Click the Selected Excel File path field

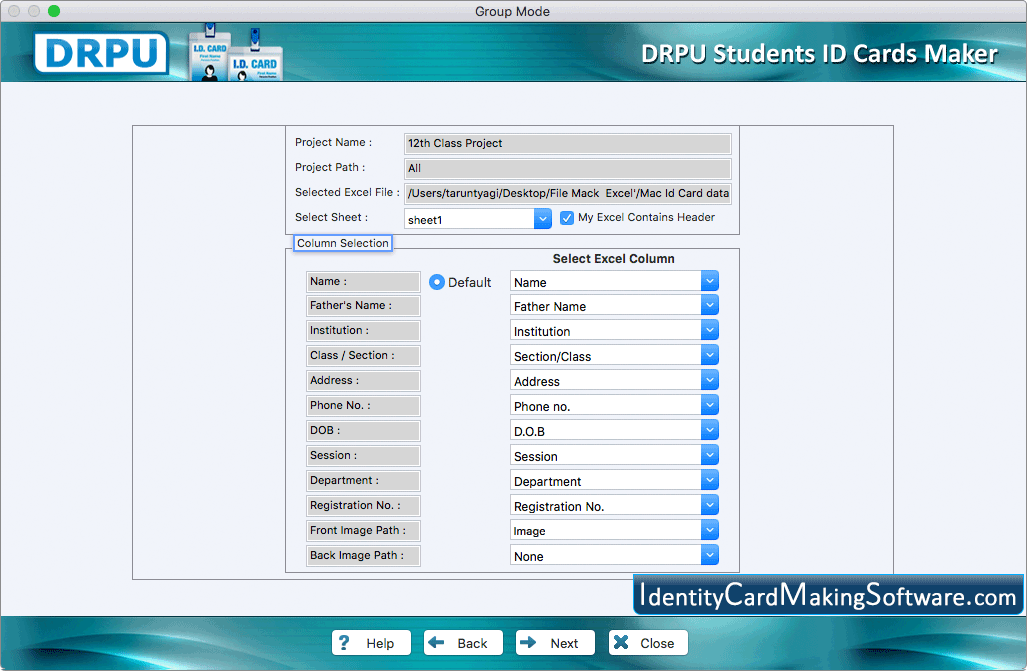(x=568, y=193)
